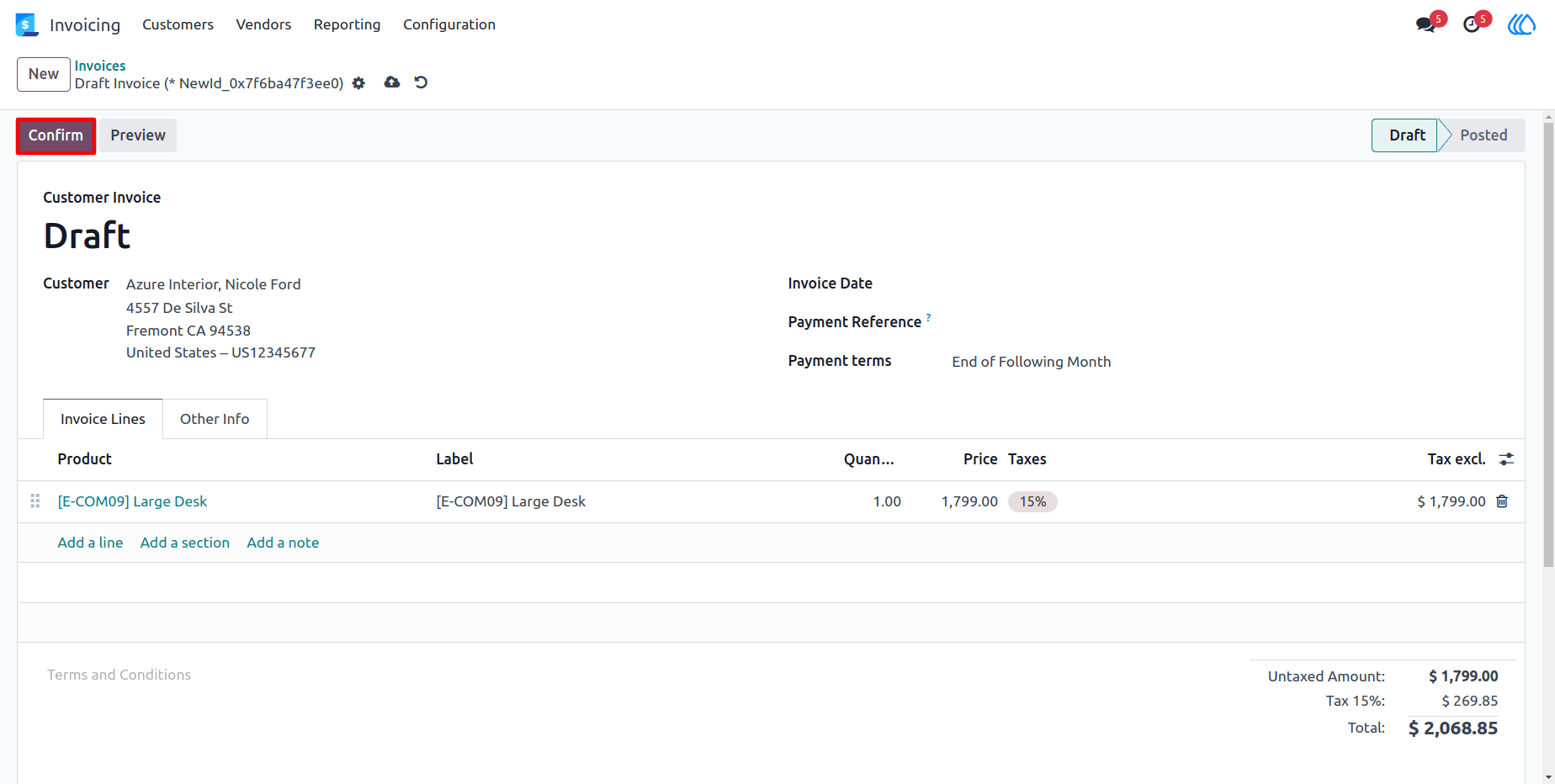Switch to the Other Info tab

point(215,419)
